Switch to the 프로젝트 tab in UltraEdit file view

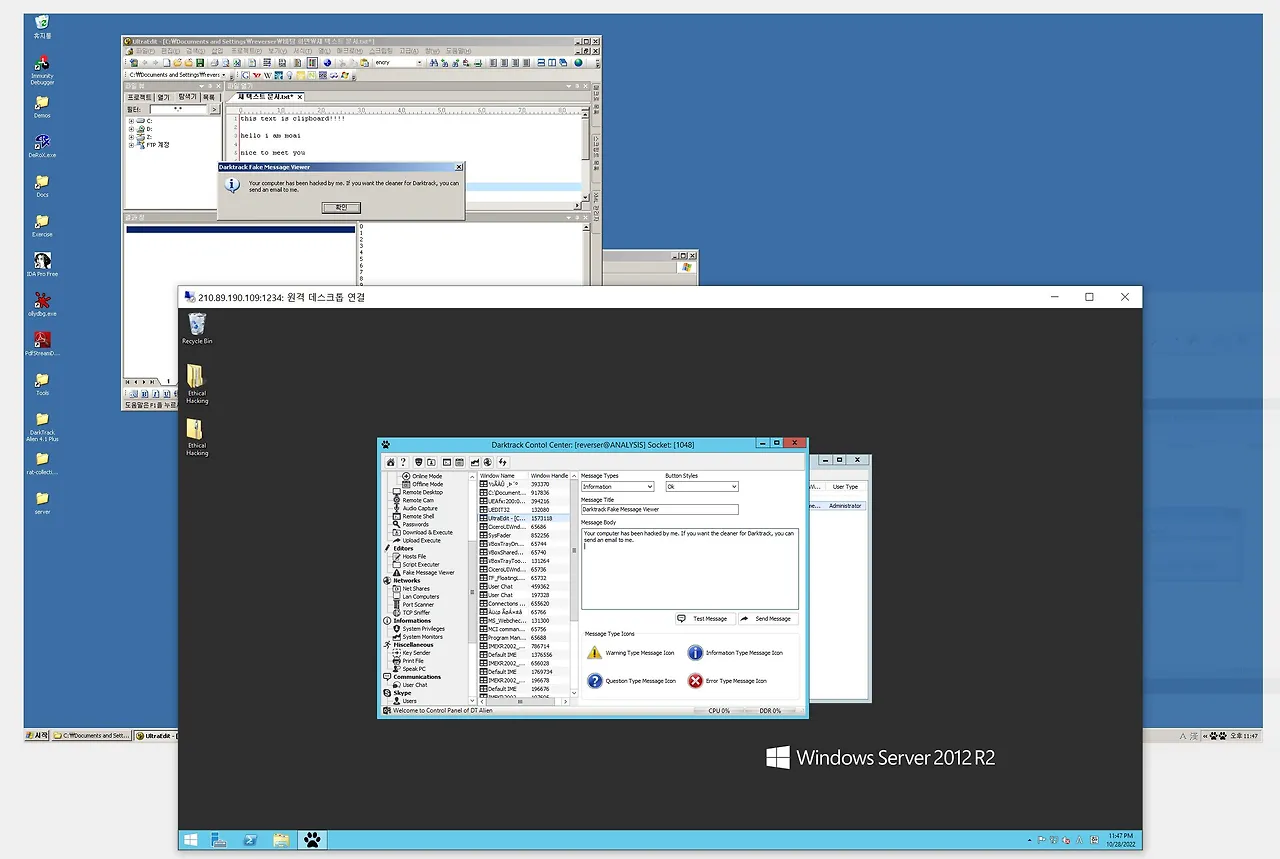tap(138, 97)
